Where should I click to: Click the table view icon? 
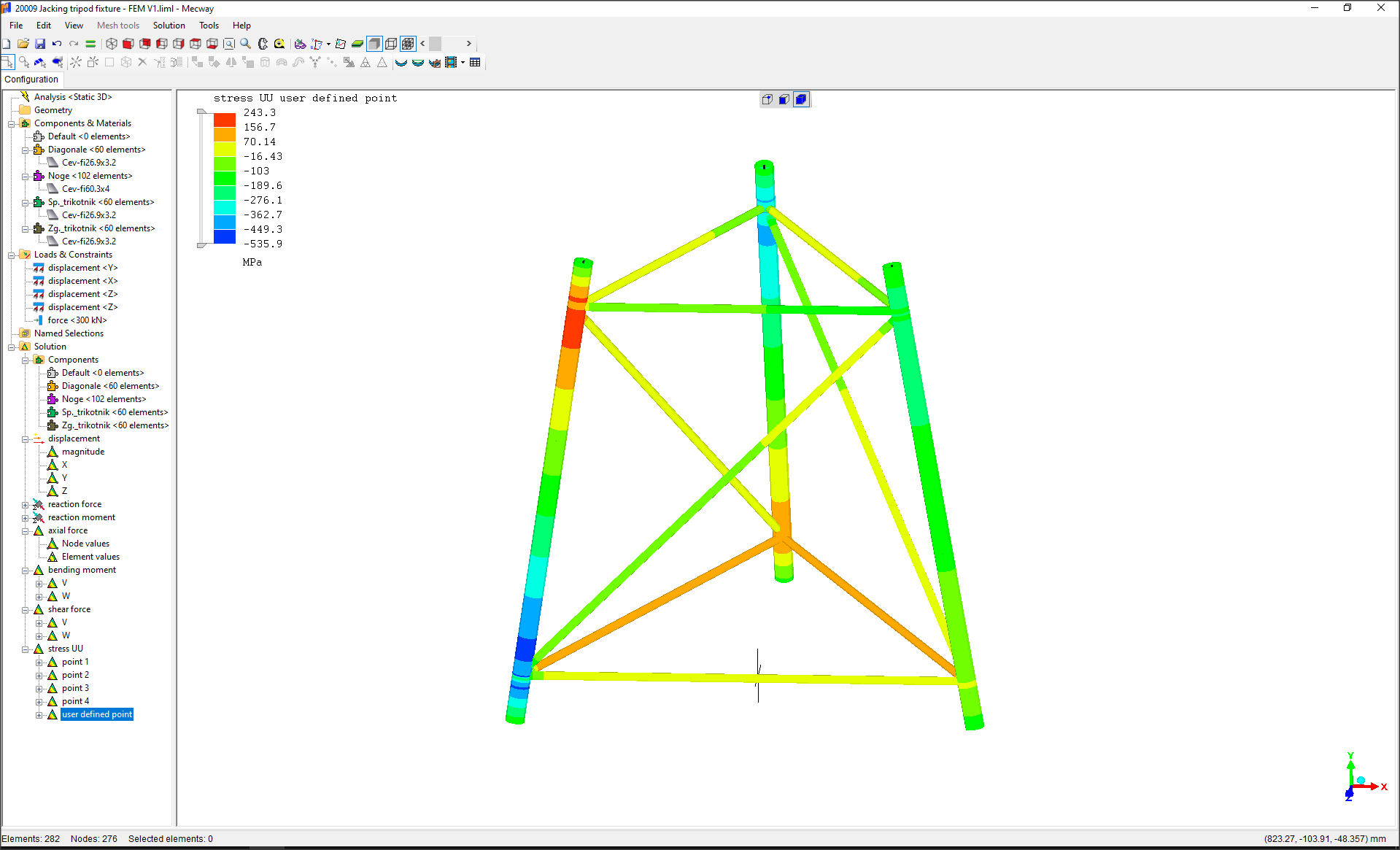coord(475,63)
